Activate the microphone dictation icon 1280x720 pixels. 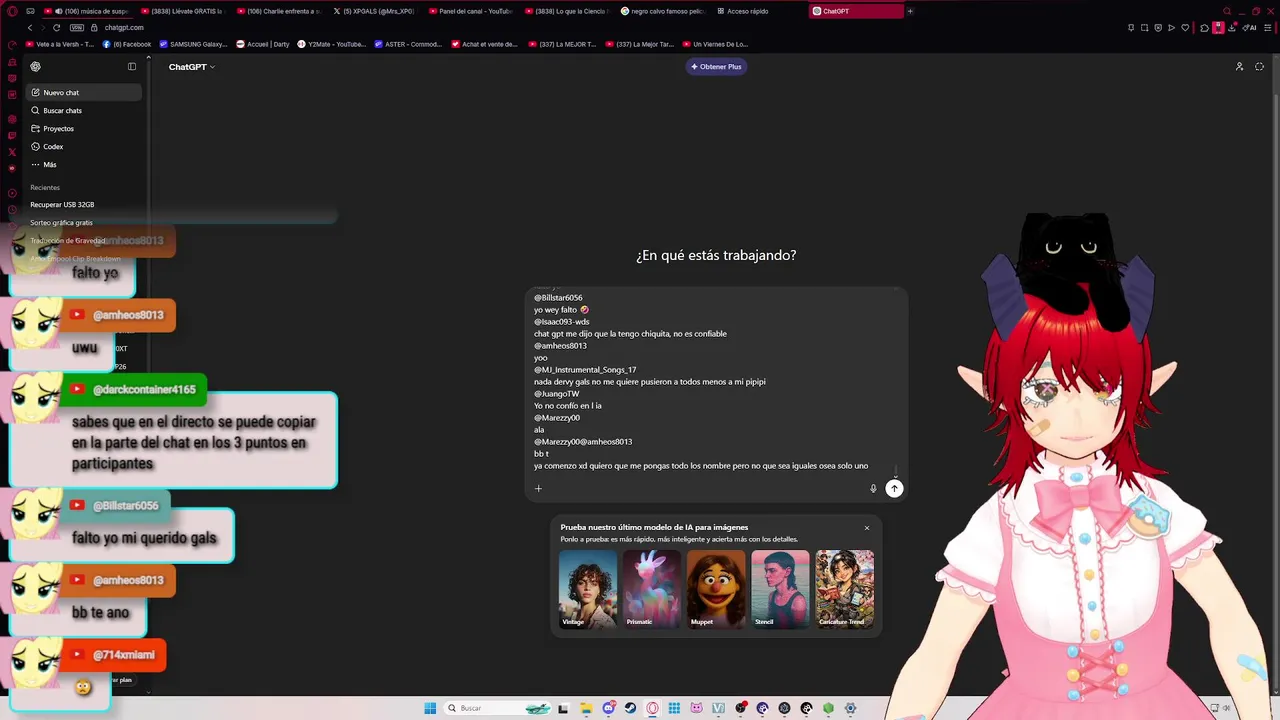873,489
